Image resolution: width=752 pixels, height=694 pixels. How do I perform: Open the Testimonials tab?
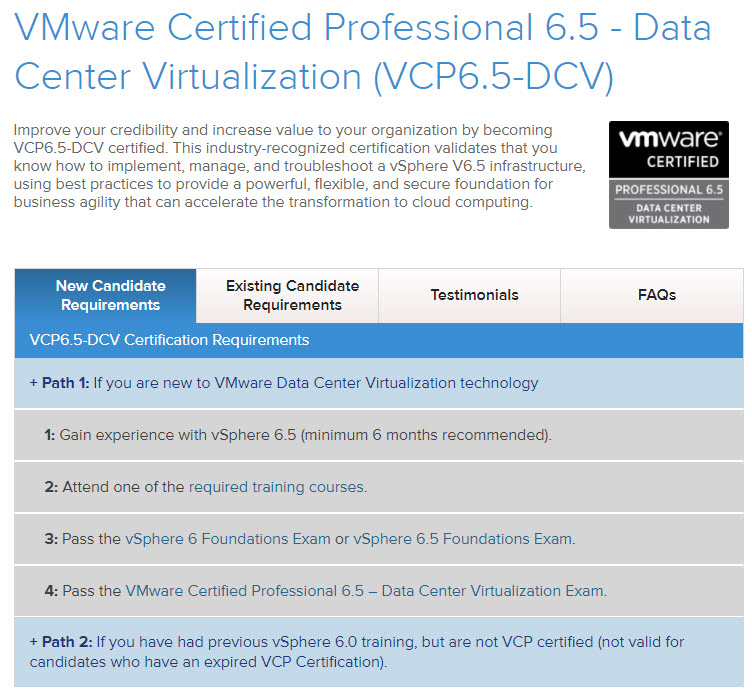click(470, 295)
